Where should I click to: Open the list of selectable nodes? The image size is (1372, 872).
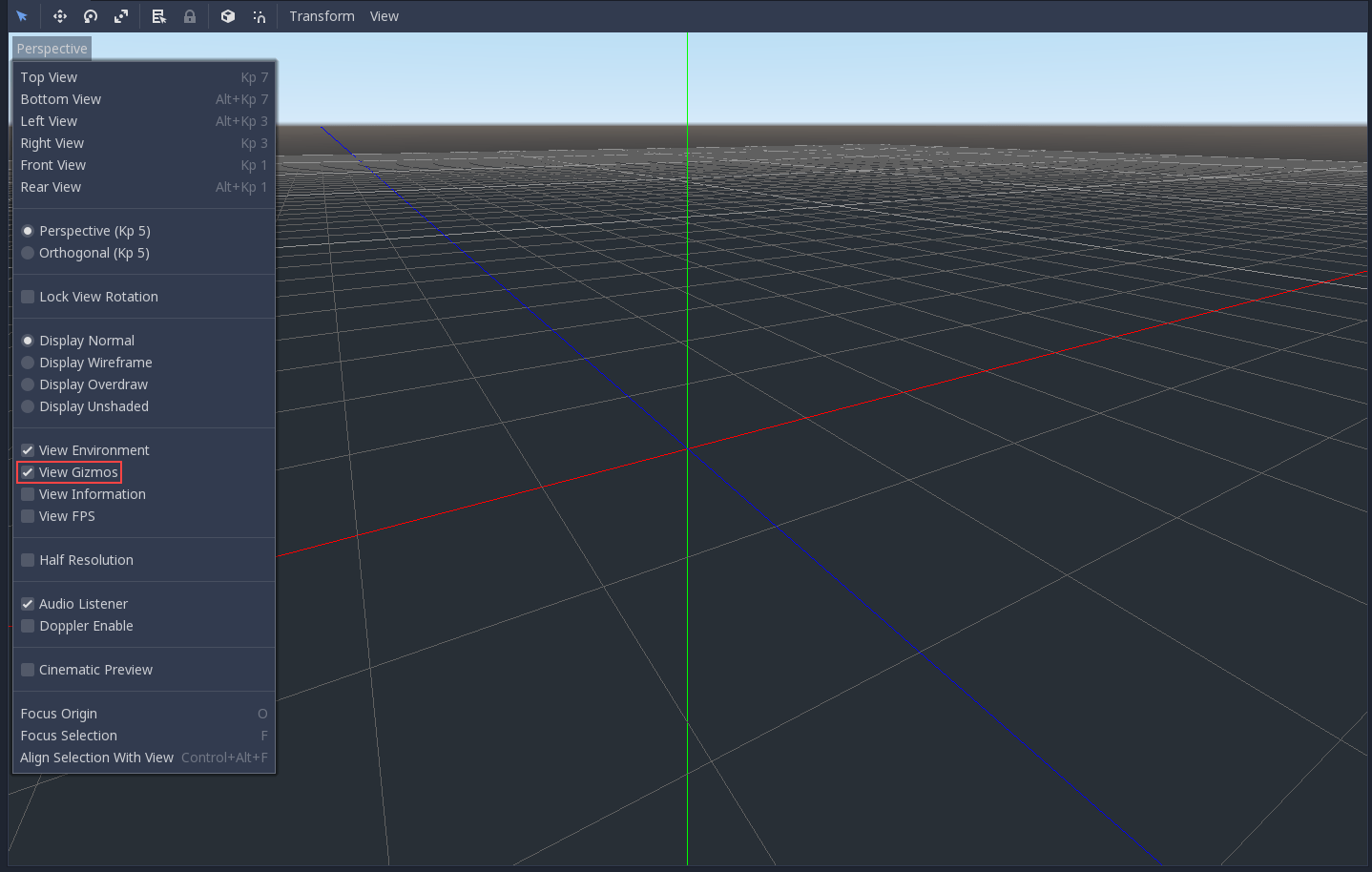158,16
